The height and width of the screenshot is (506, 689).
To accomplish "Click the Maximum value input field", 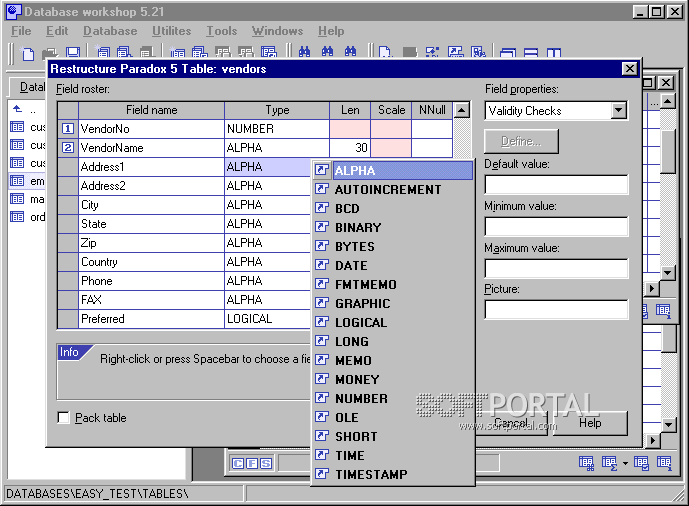I will click(x=556, y=268).
